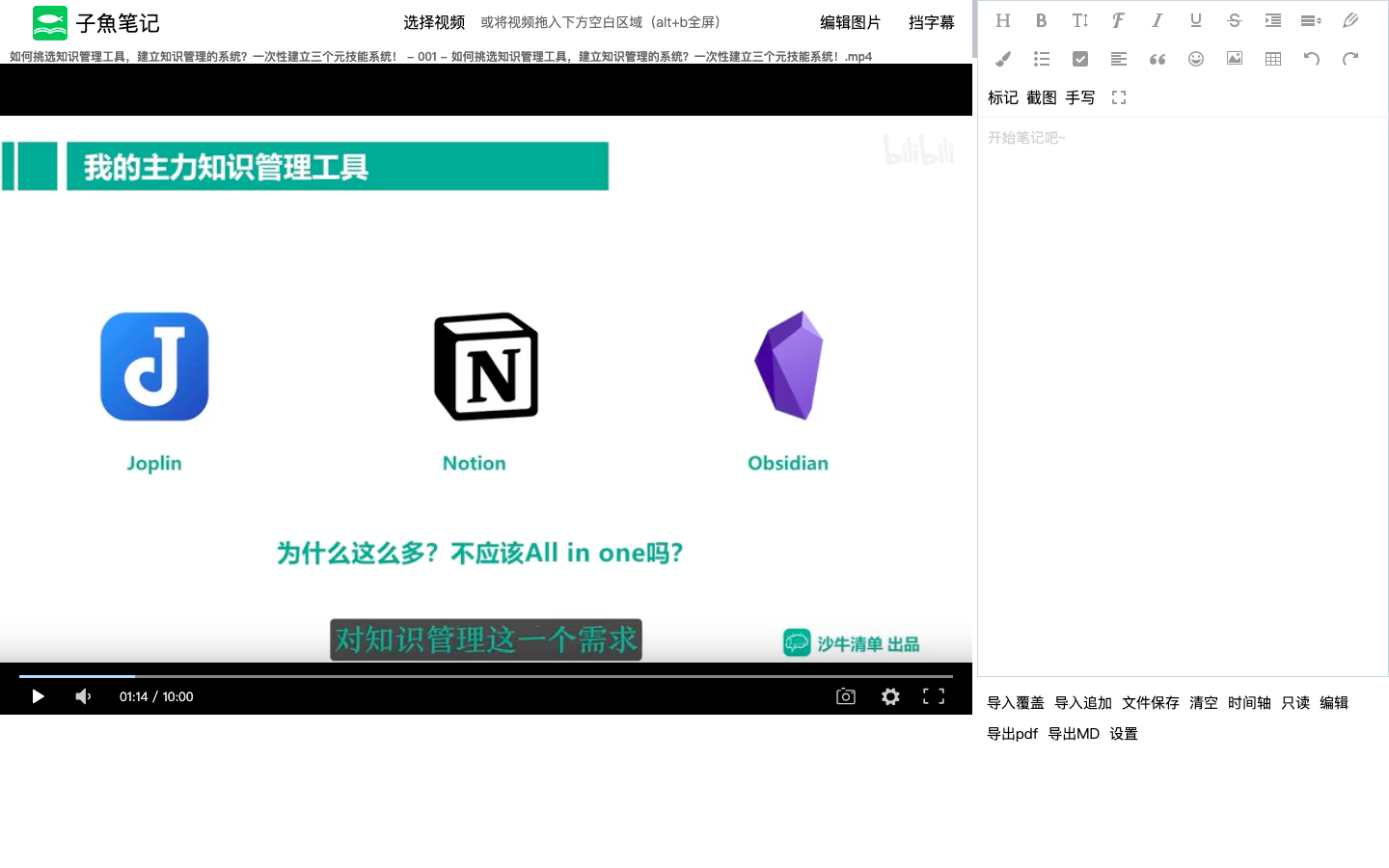Toggle 挡字幕 subtitle blocker
The image size is (1389, 868).
click(931, 22)
